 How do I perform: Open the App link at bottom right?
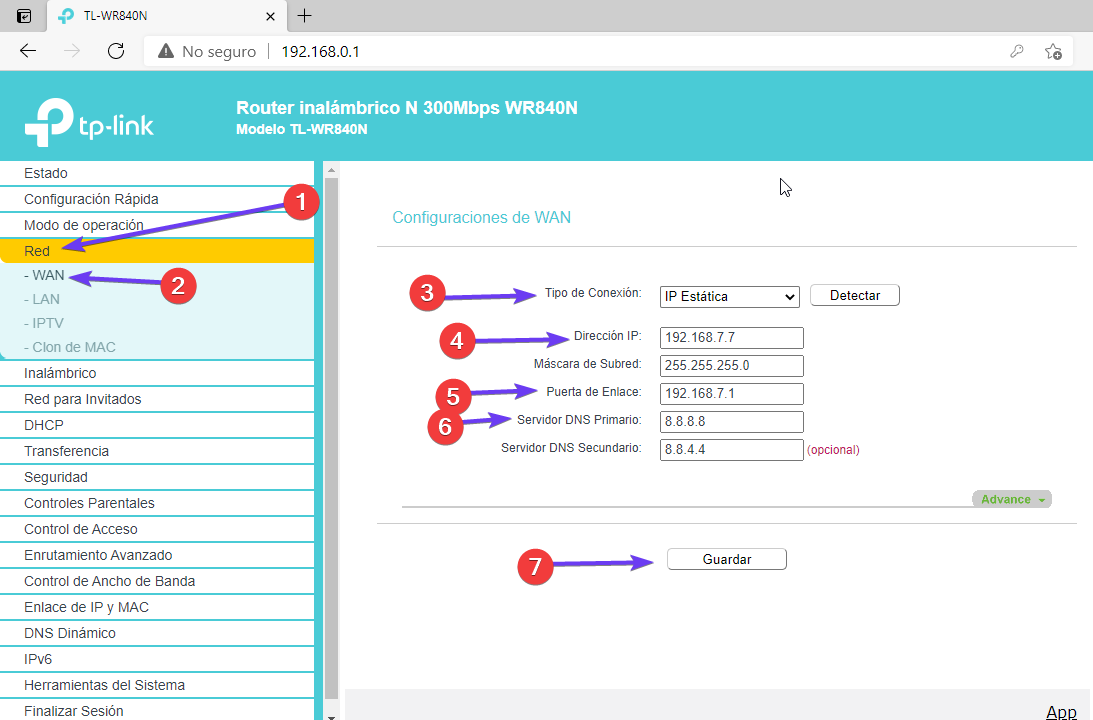pyautogui.click(x=1061, y=711)
